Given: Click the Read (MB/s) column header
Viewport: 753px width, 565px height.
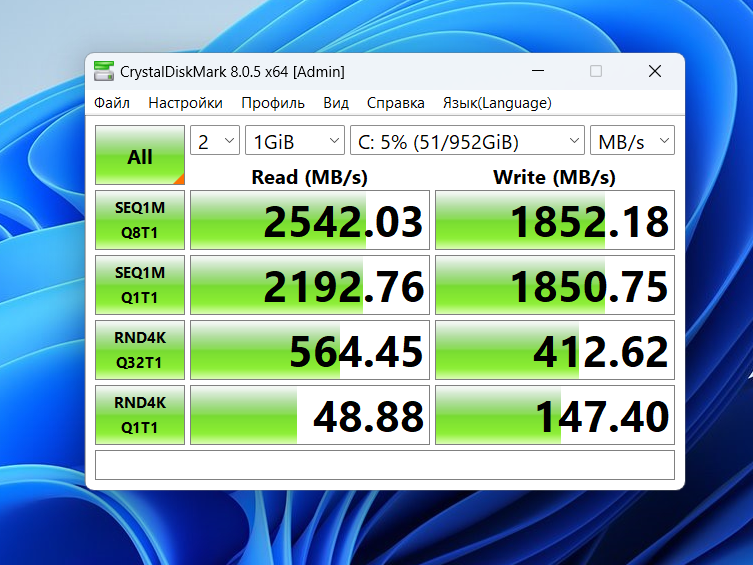Looking at the screenshot, I should 310,177.
